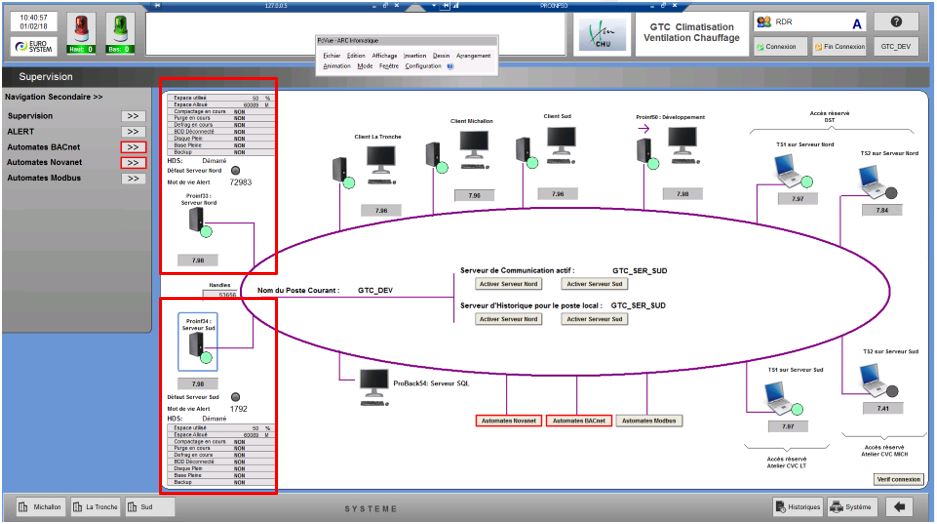Screen dimensions: 937x524
Task: Expand the ALERT navigation arrow
Action: [x=133, y=131]
